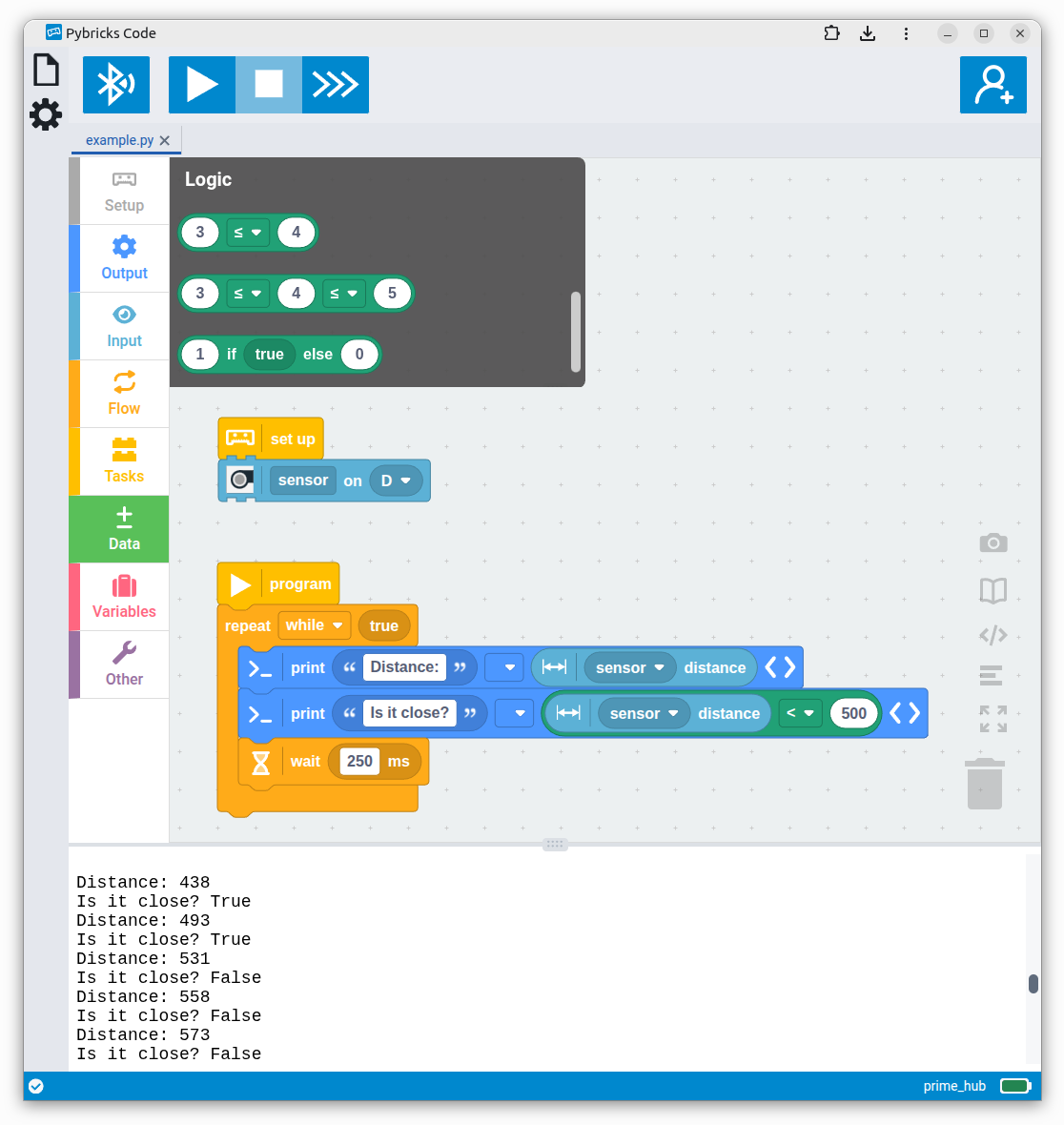Edit the "Is it close?" text field
1064x1125 pixels.
[x=409, y=713]
